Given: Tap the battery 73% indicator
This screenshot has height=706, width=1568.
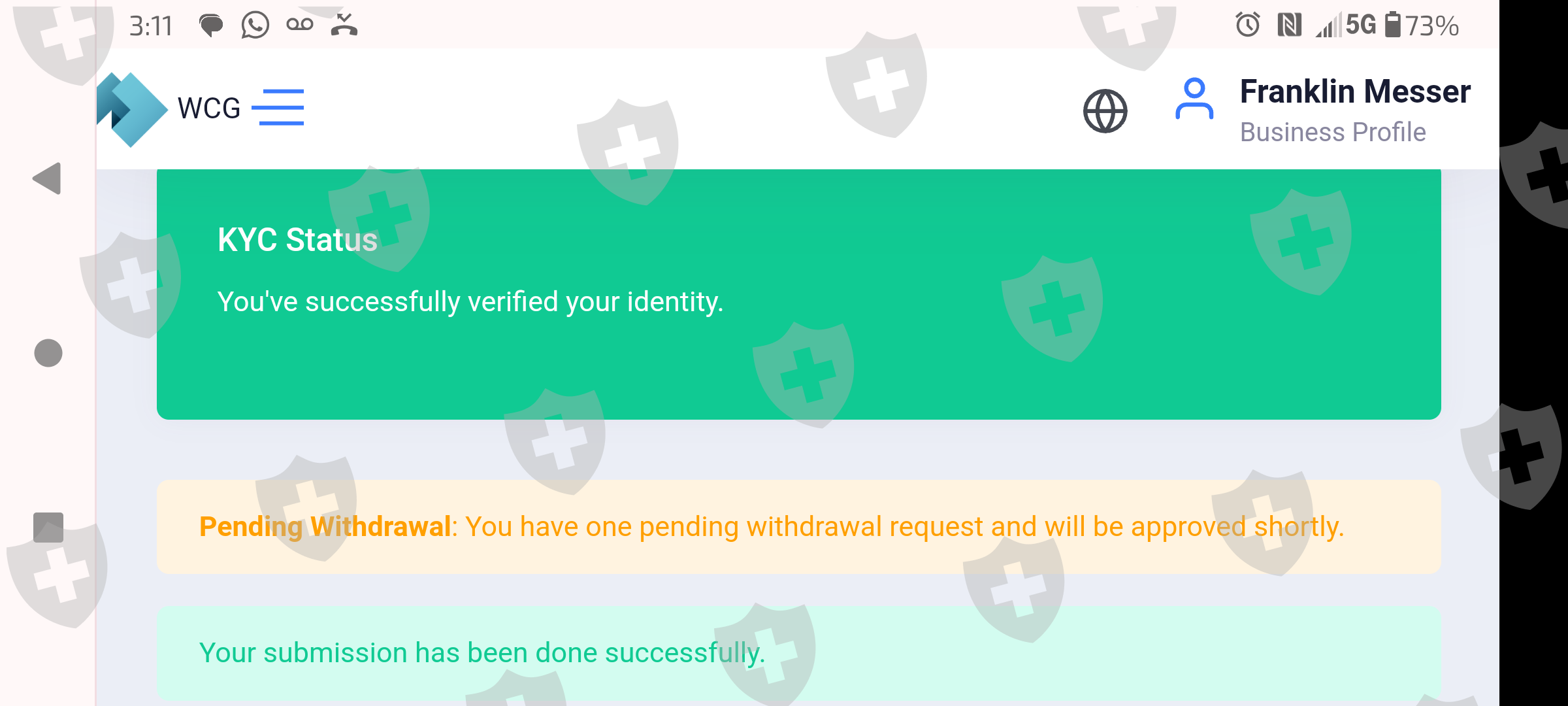Looking at the screenshot, I should (1423, 25).
